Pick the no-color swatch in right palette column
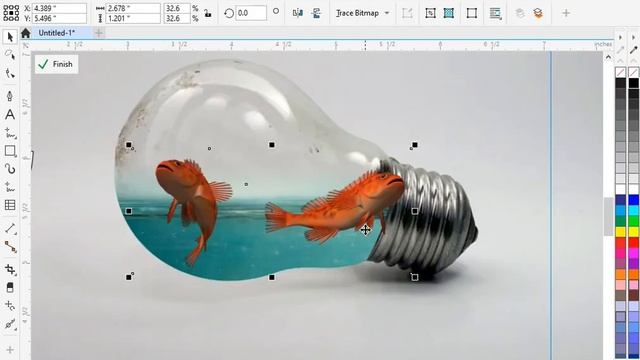 point(633,73)
